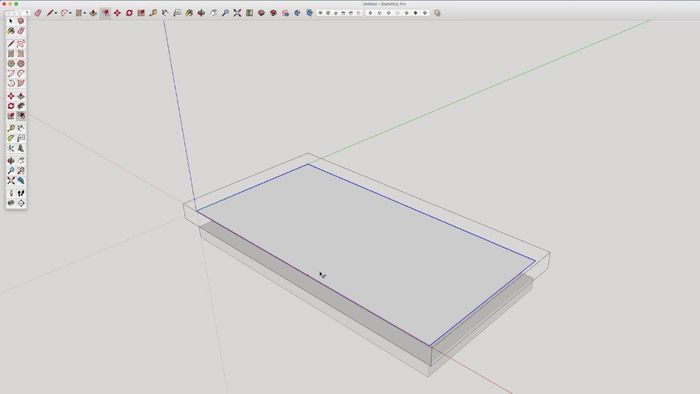This screenshot has width=700, height=394.
Task: Choose the Walk footprints tool
Action: [x=21, y=193]
